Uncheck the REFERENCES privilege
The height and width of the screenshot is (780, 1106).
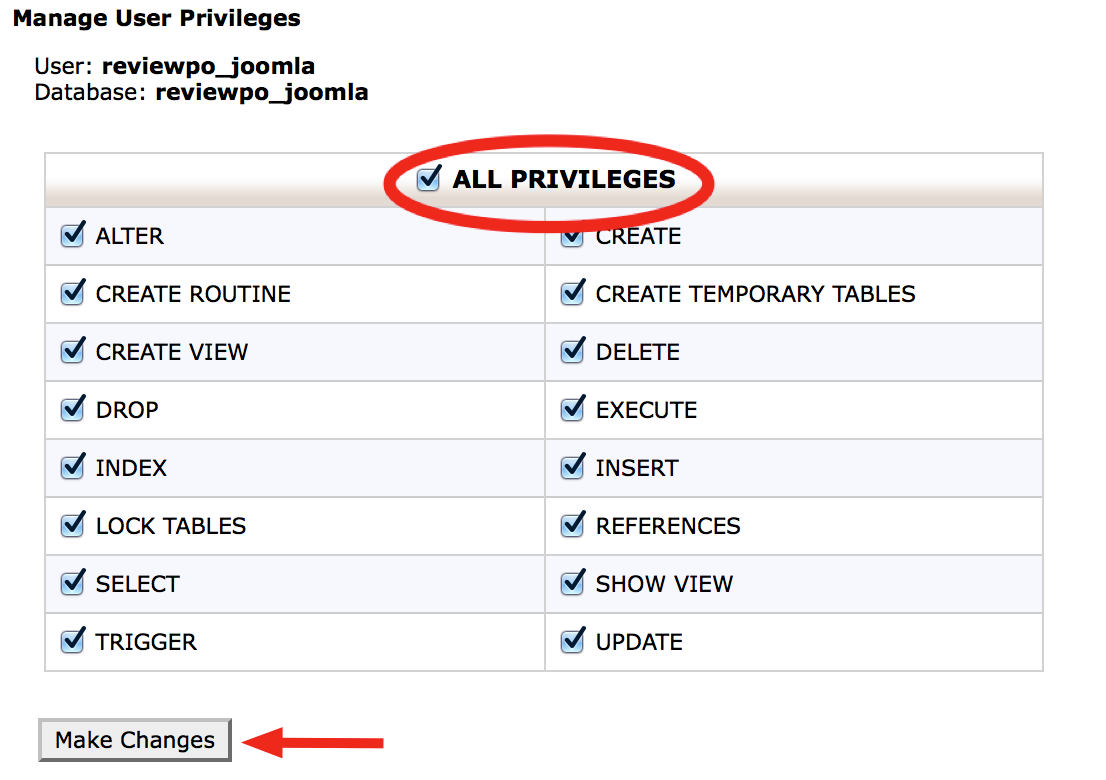572,525
